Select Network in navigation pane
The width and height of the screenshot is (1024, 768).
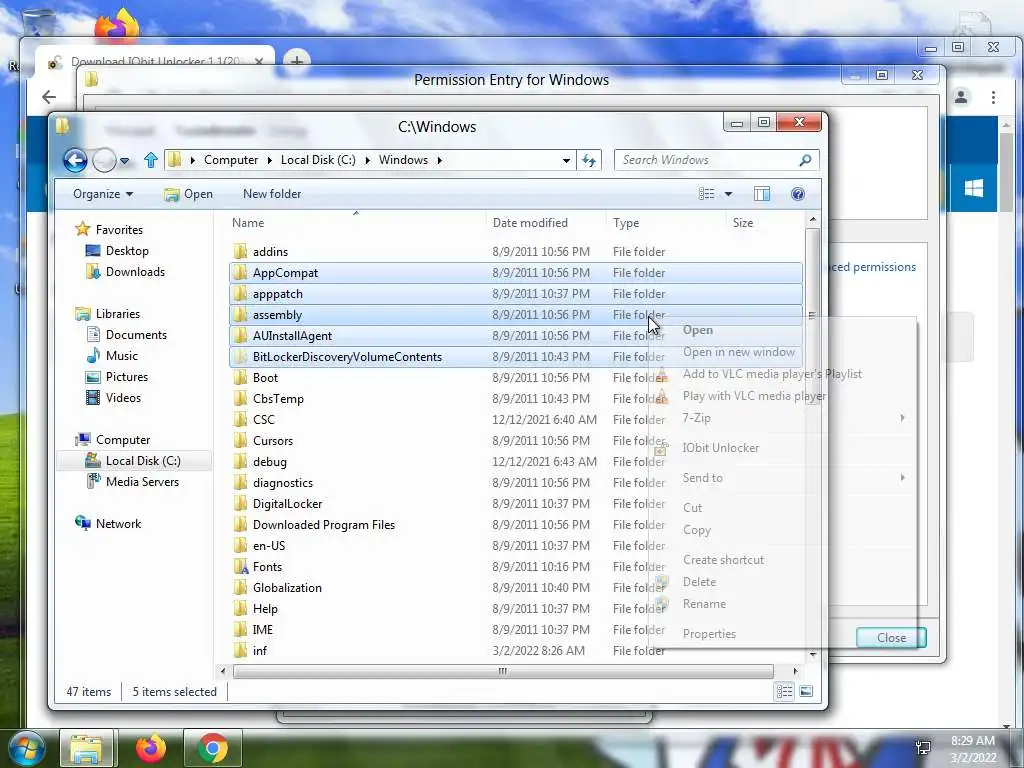tap(118, 524)
